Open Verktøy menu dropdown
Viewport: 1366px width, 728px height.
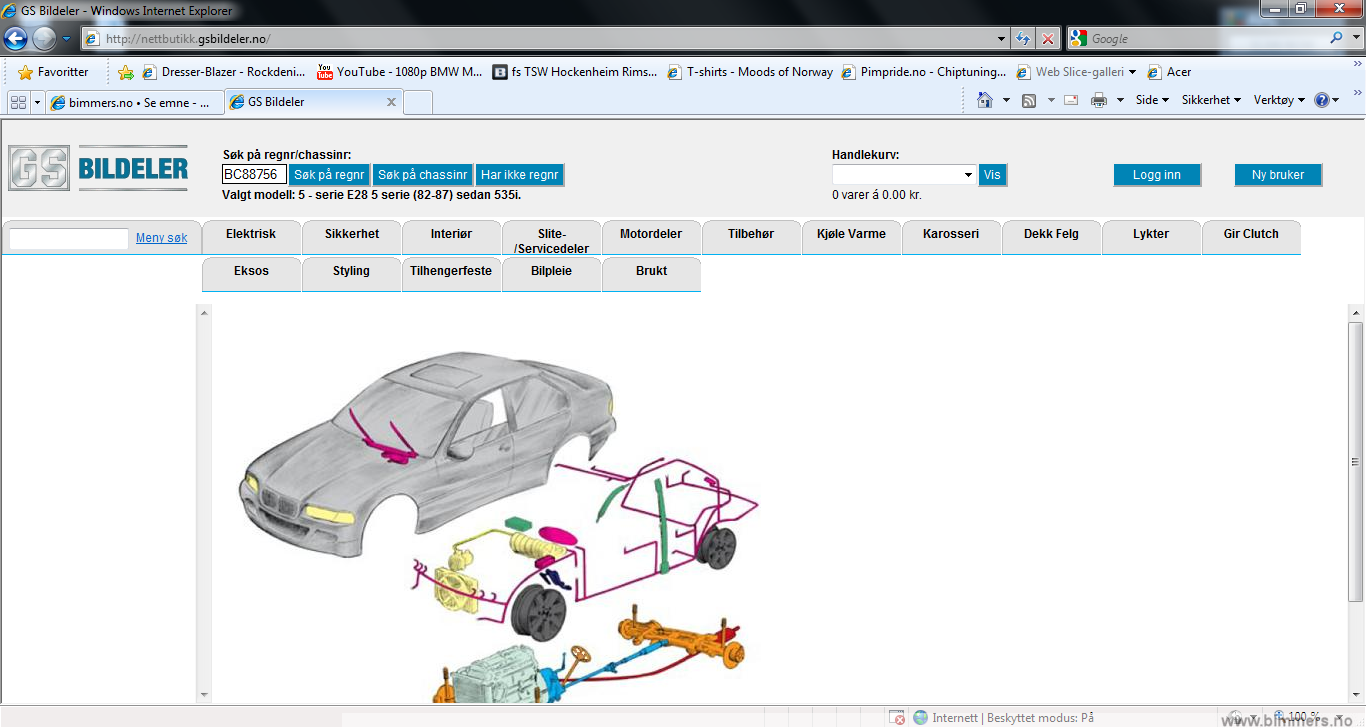click(x=1279, y=100)
